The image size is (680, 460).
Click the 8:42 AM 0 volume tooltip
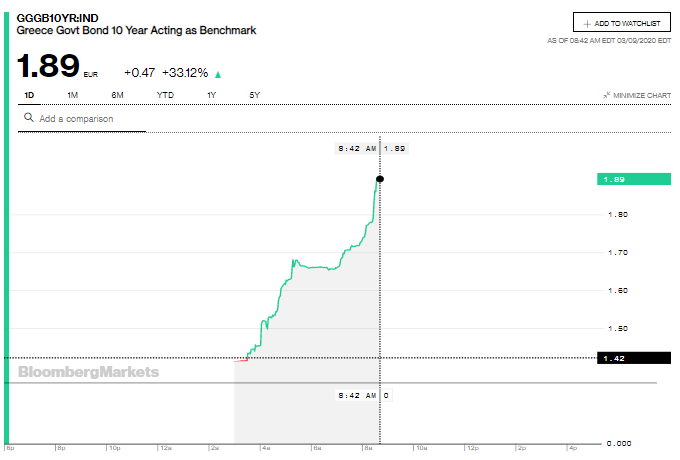[362, 395]
